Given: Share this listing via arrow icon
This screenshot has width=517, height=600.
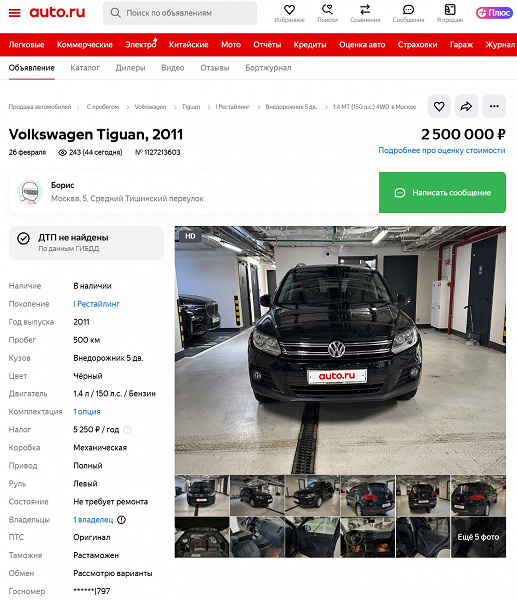Looking at the screenshot, I should pos(466,106).
